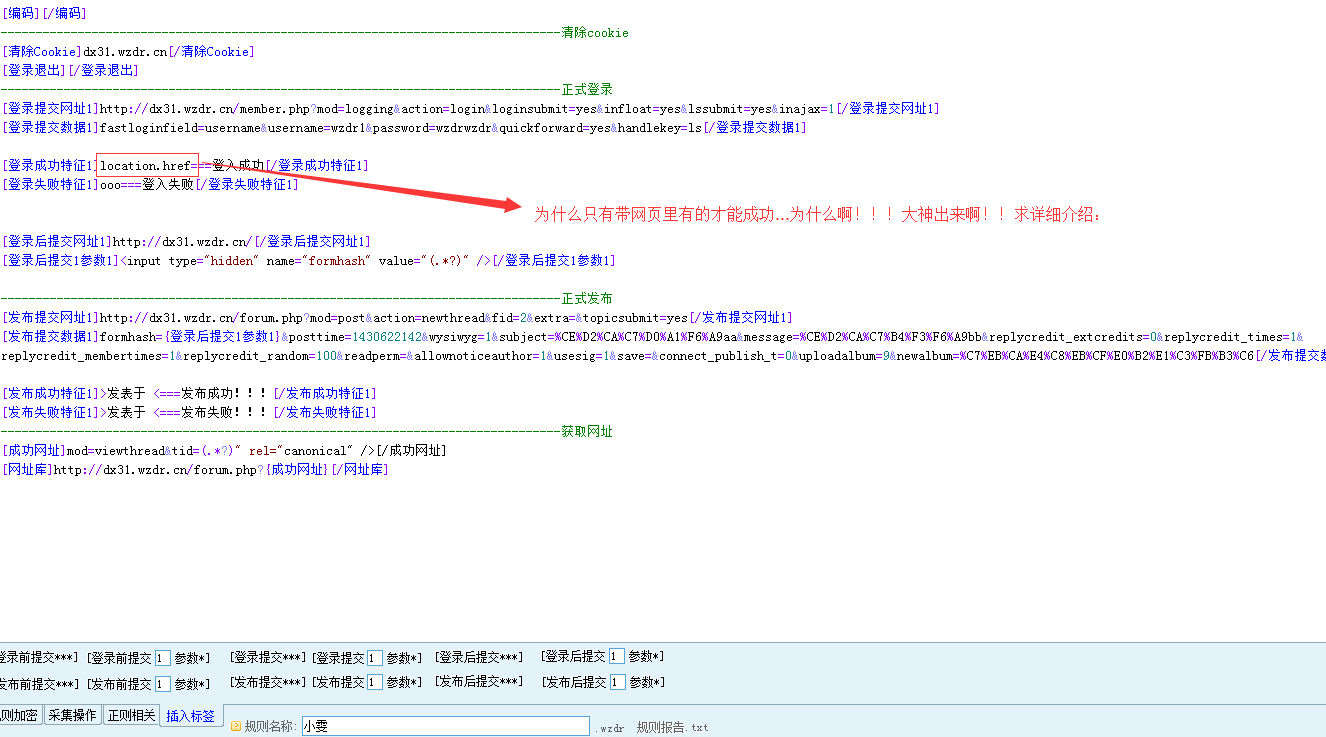The image size is (1326, 737).
Task: Click the number box in 登录前提交 参数
Action: [x=162, y=658]
